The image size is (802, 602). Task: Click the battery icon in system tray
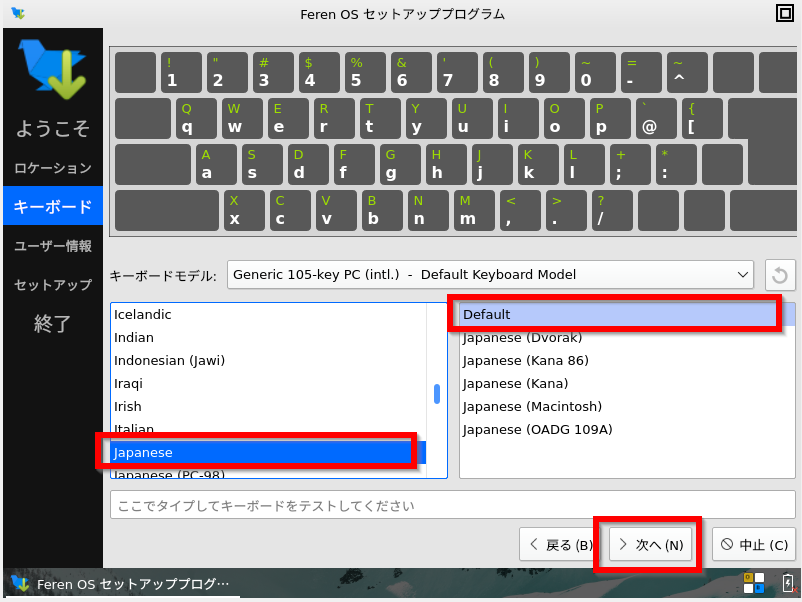pos(788,583)
